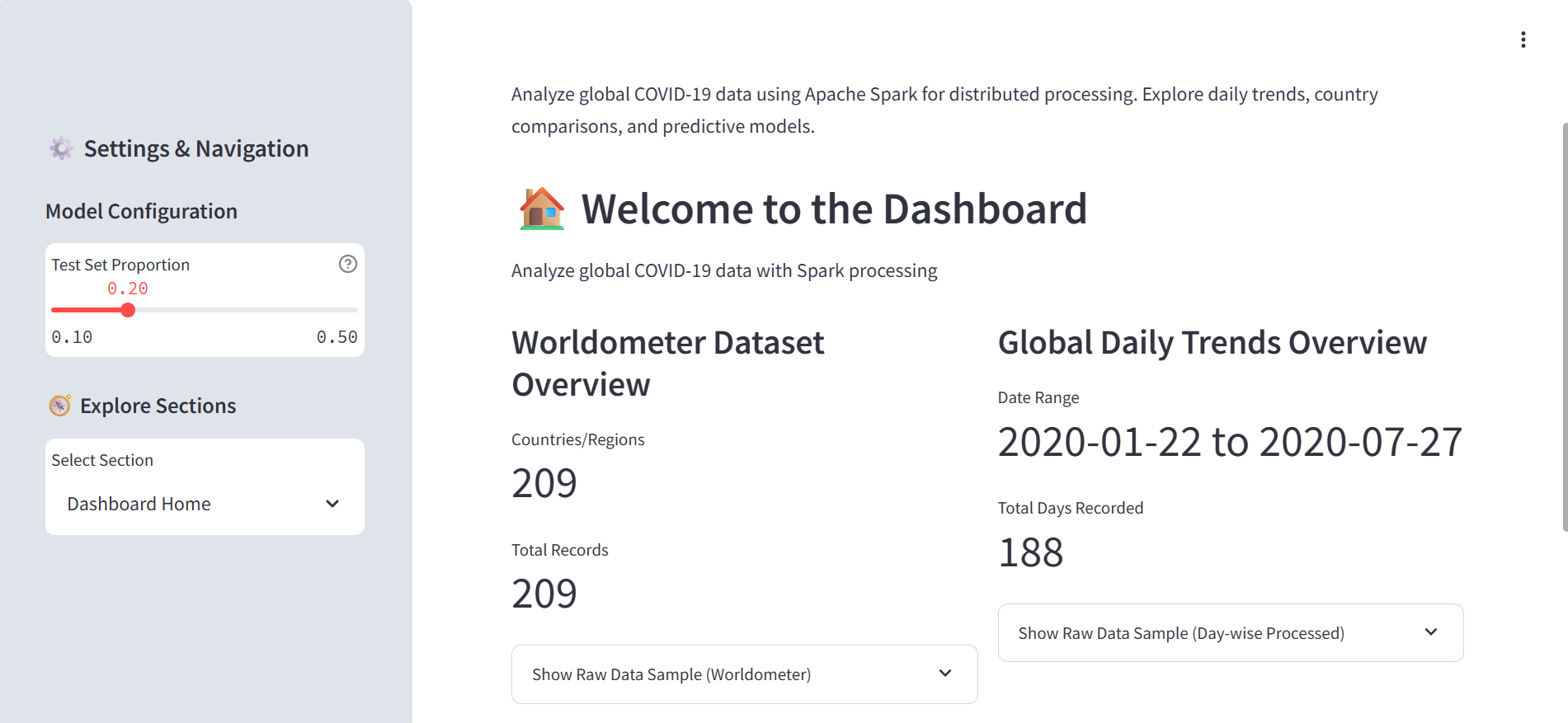The height and width of the screenshot is (723, 1568).
Task: Click the Day-wise Processed expander chevron
Action: pyautogui.click(x=1431, y=632)
